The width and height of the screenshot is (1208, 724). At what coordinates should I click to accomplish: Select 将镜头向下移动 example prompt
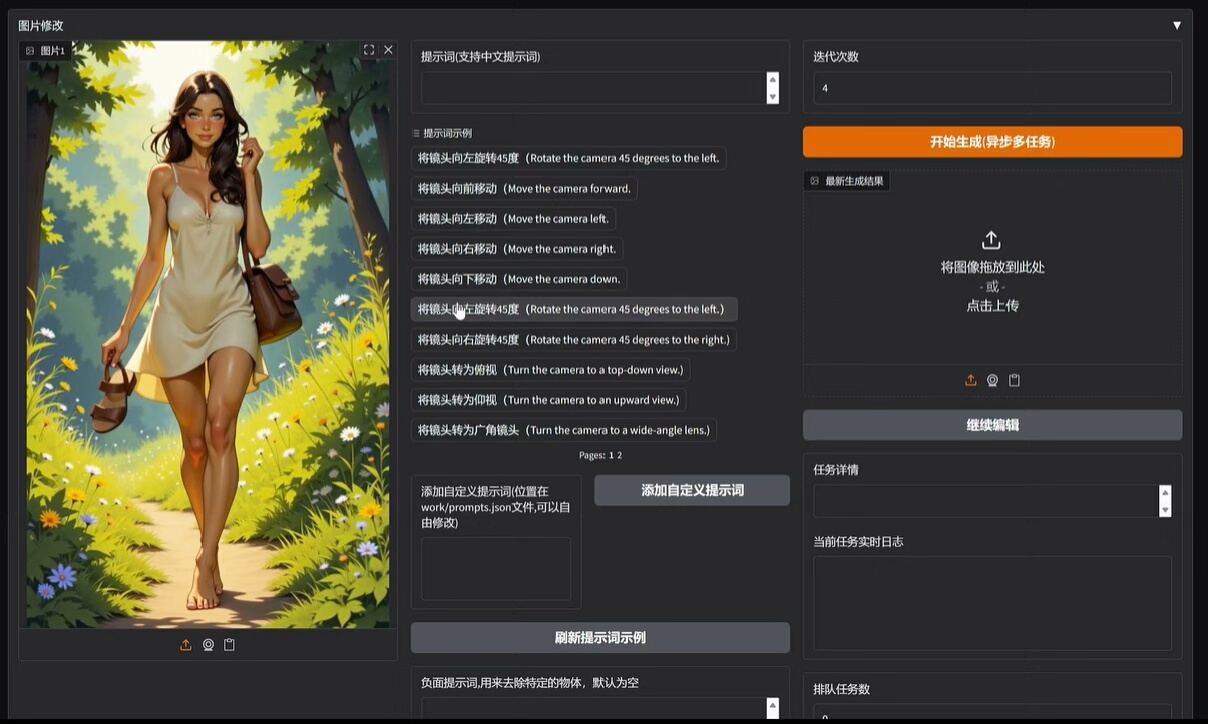click(519, 279)
